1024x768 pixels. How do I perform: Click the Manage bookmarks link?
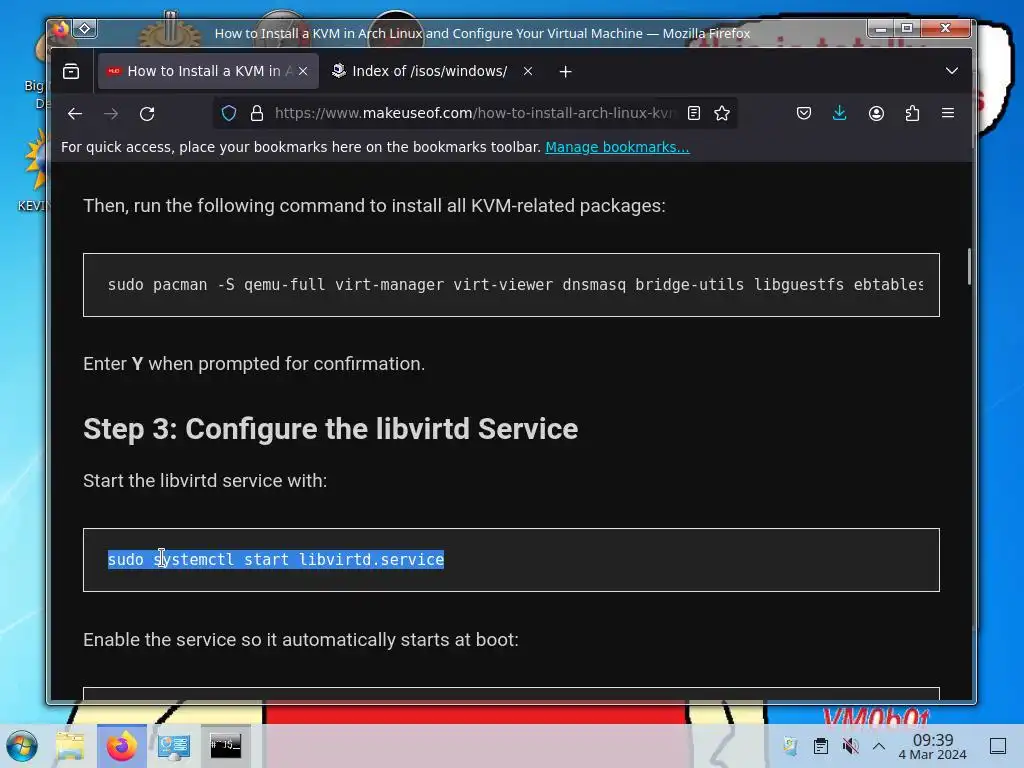[617, 147]
